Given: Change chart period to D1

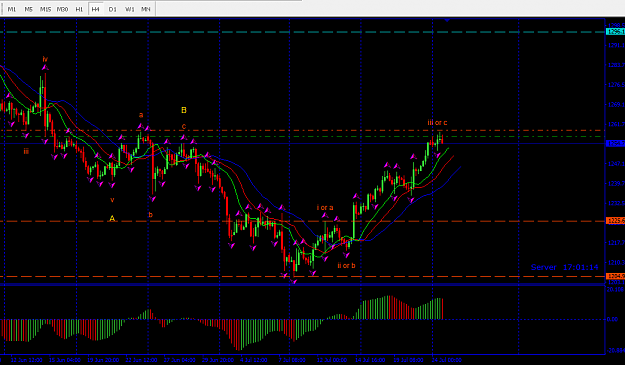Looking at the screenshot, I should click(112, 9).
